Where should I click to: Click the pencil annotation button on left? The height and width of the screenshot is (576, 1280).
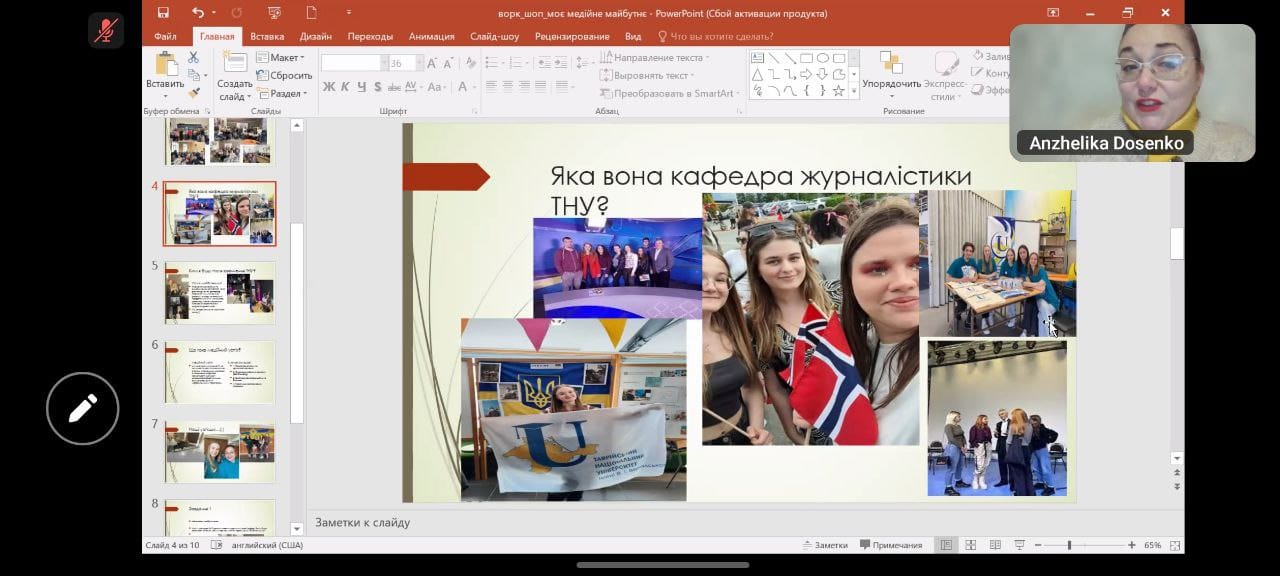click(82, 408)
